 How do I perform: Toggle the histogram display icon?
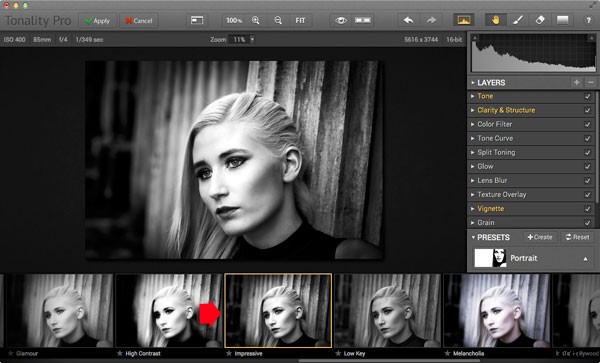pos(463,20)
